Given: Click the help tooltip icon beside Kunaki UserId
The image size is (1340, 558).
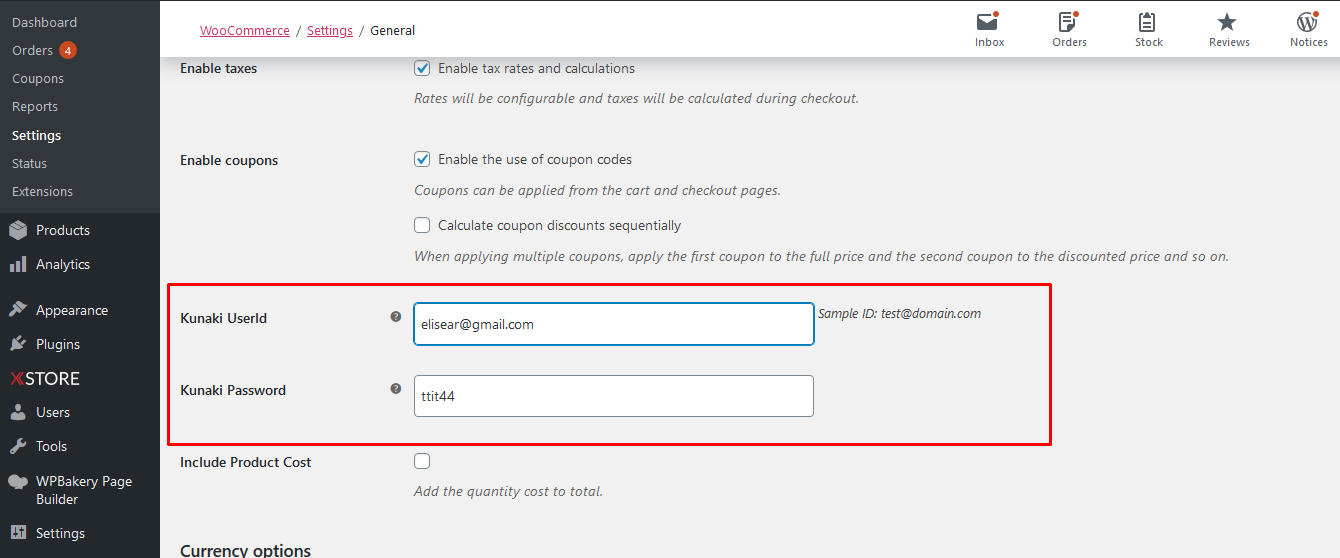Looking at the screenshot, I should [x=396, y=317].
